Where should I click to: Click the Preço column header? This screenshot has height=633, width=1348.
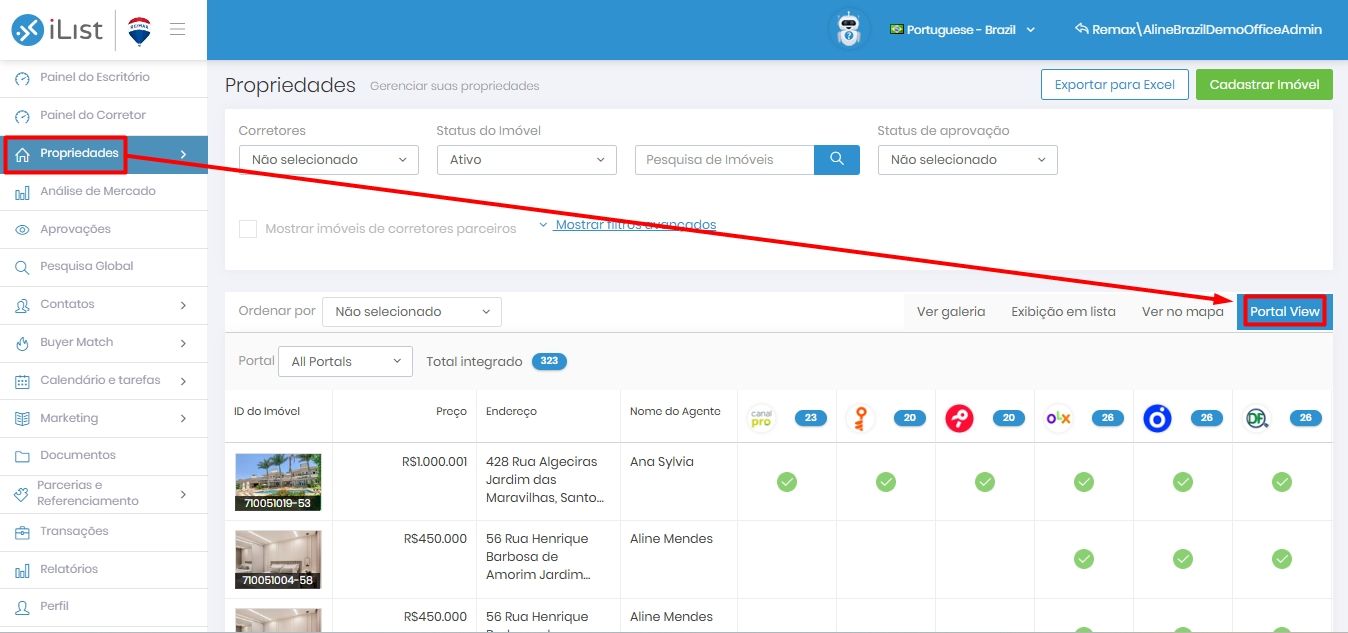point(451,411)
